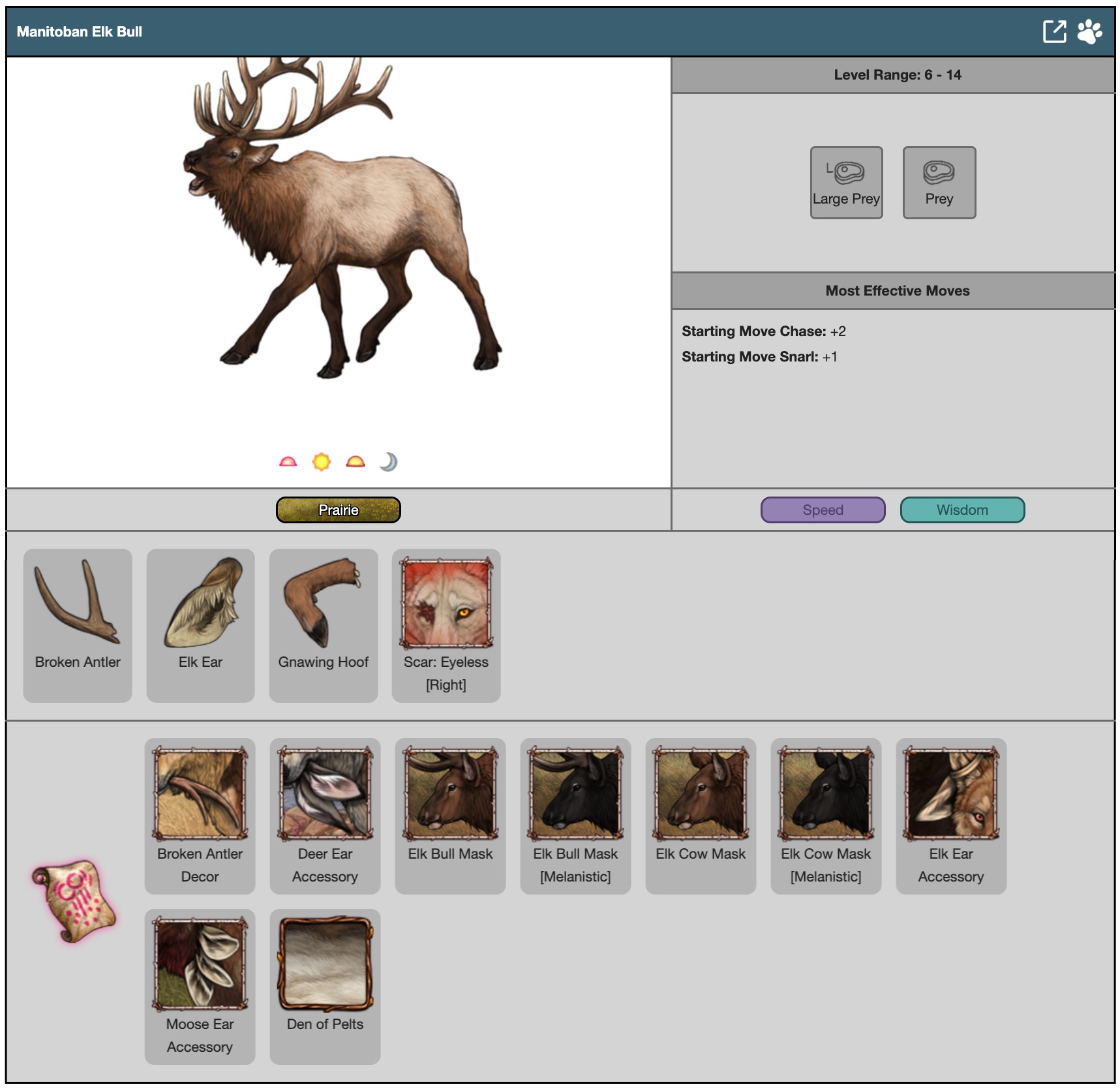Viewport: 1120px width, 1089px height.
Task: Open Elk Bull Mask [Melanistic] craftable
Action: click(x=575, y=815)
